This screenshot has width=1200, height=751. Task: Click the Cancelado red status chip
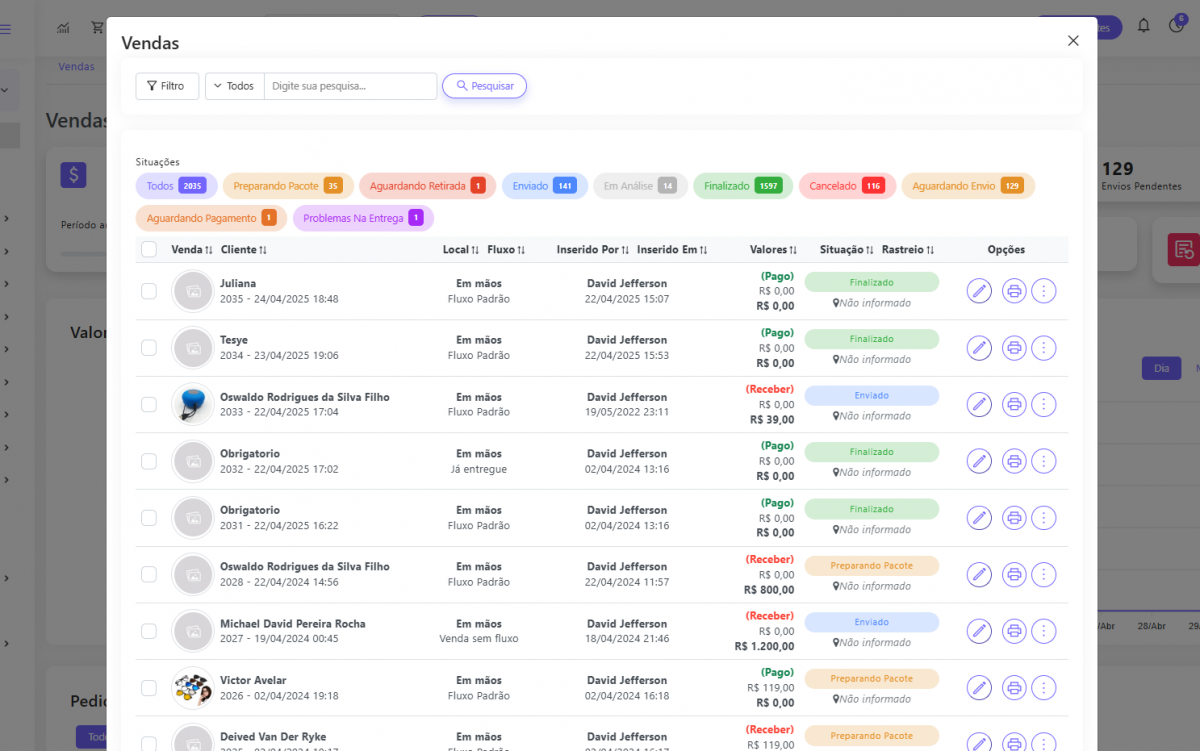(846, 186)
